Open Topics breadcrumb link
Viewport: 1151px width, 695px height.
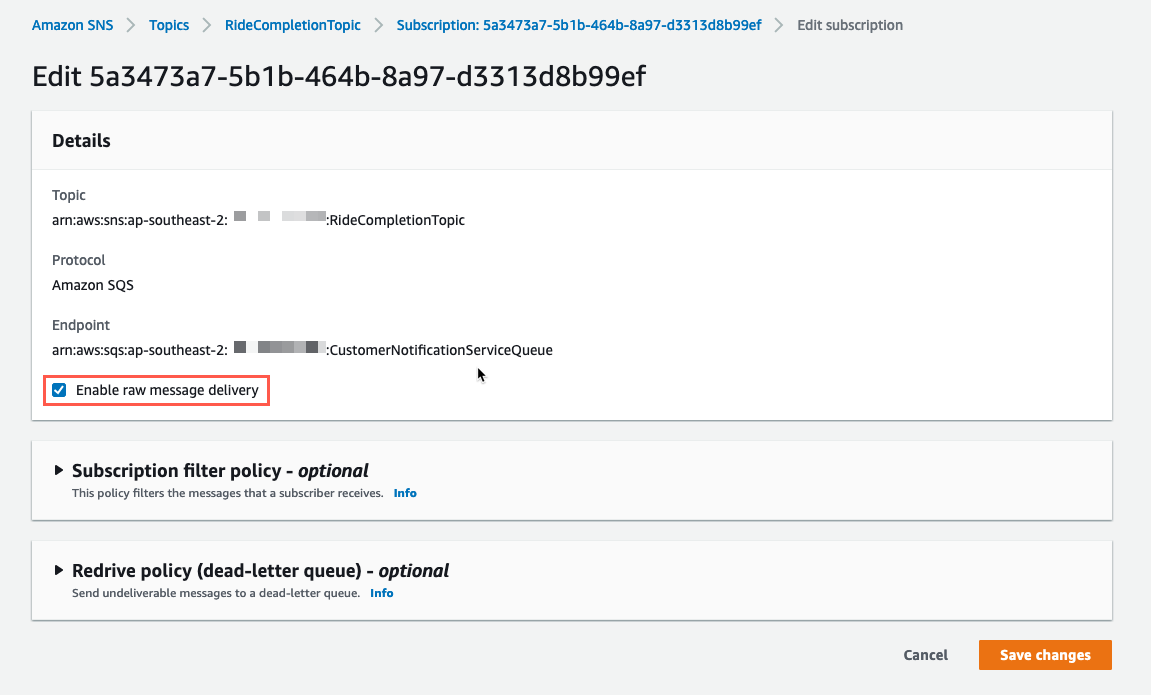click(x=169, y=25)
